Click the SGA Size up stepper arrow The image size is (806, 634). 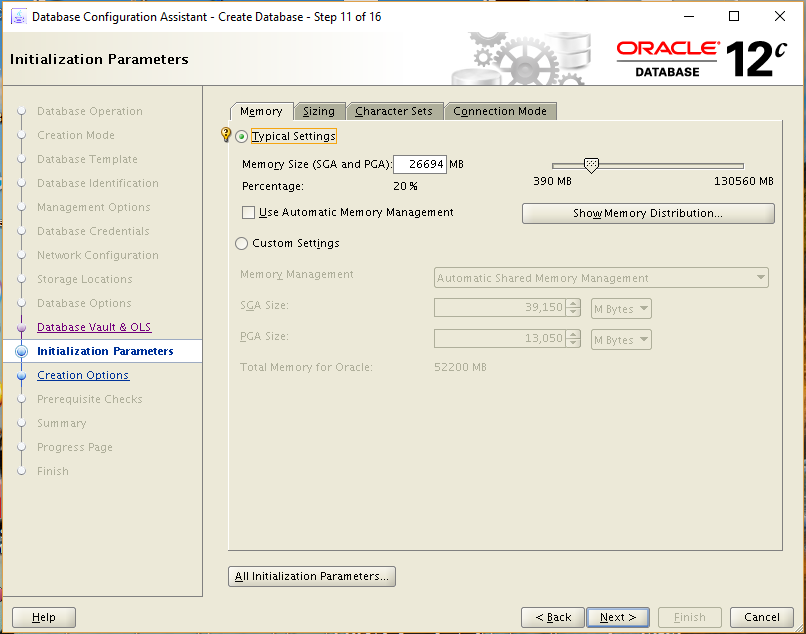(571, 304)
